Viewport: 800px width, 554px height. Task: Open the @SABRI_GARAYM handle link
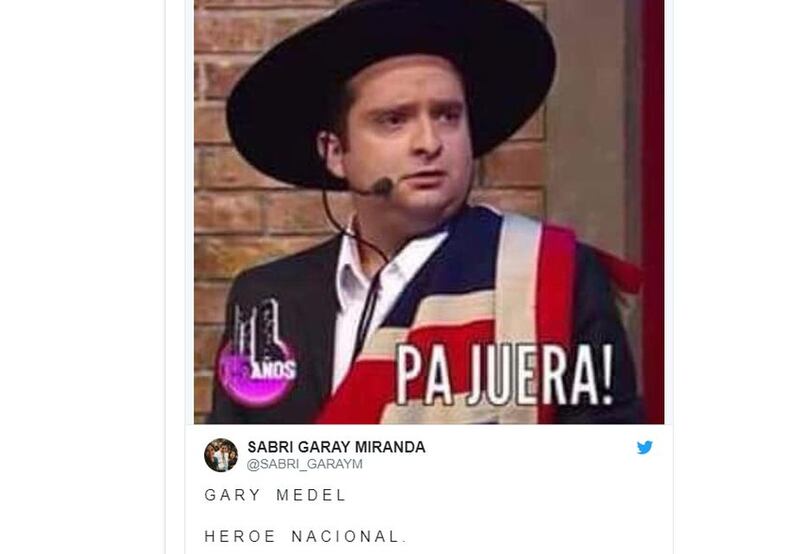pos(305,464)
